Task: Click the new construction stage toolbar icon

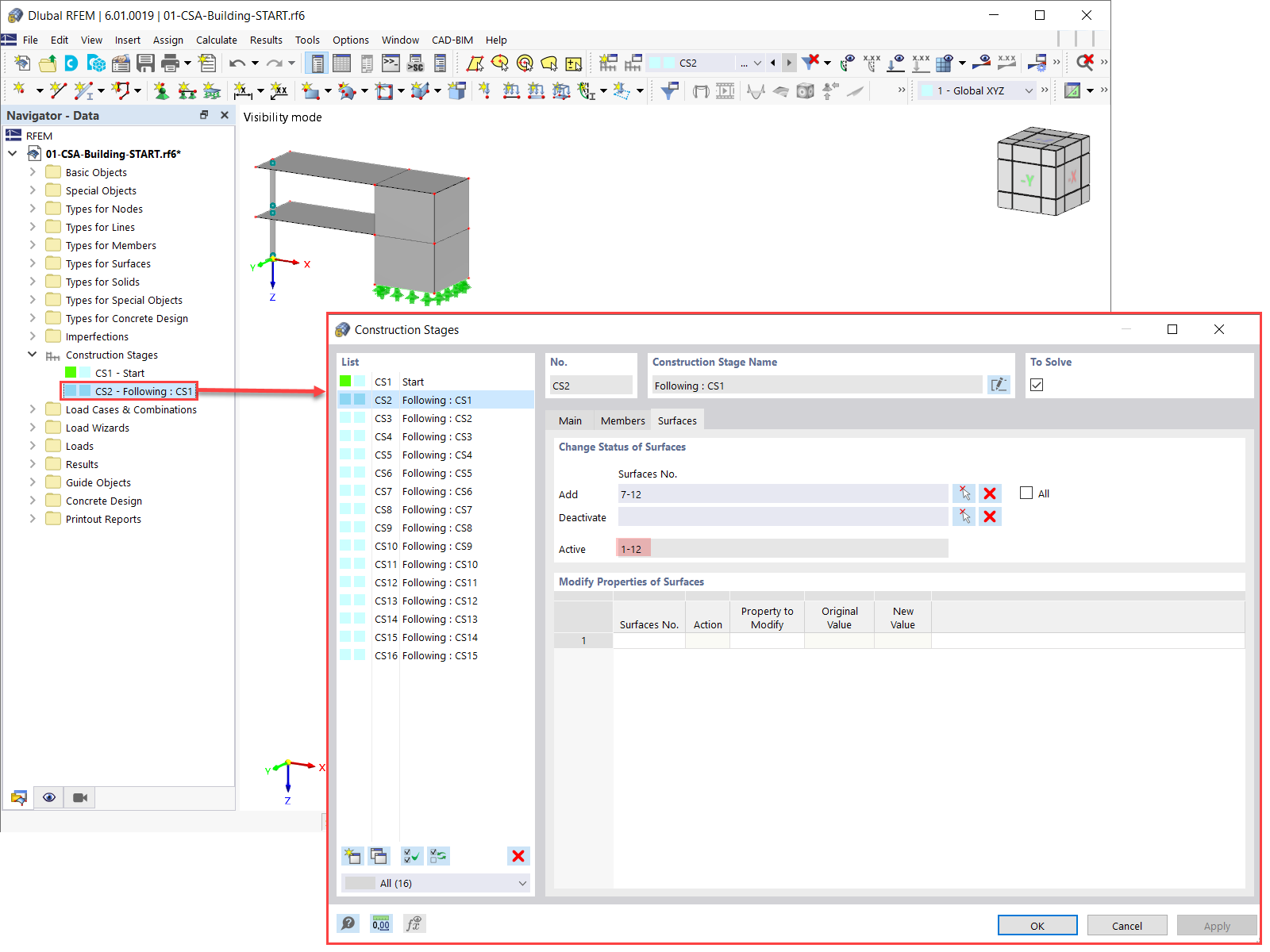Action: point(608,63)
